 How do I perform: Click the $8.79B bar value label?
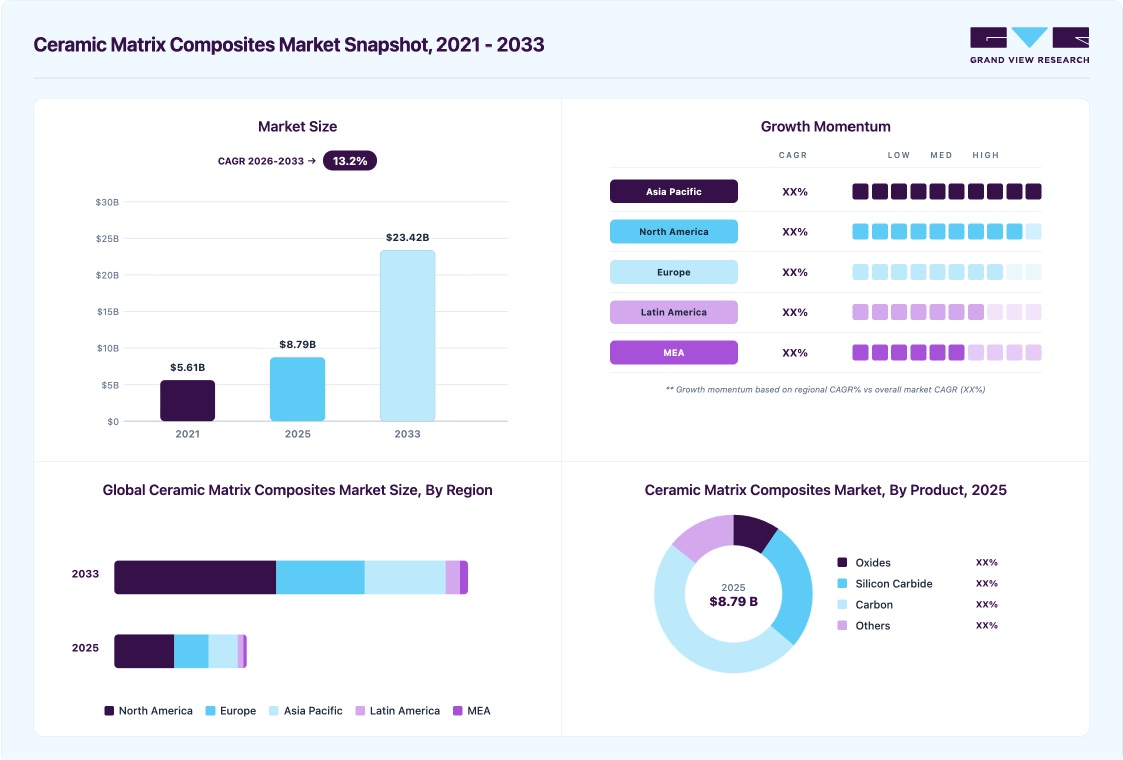coord(297,345)
